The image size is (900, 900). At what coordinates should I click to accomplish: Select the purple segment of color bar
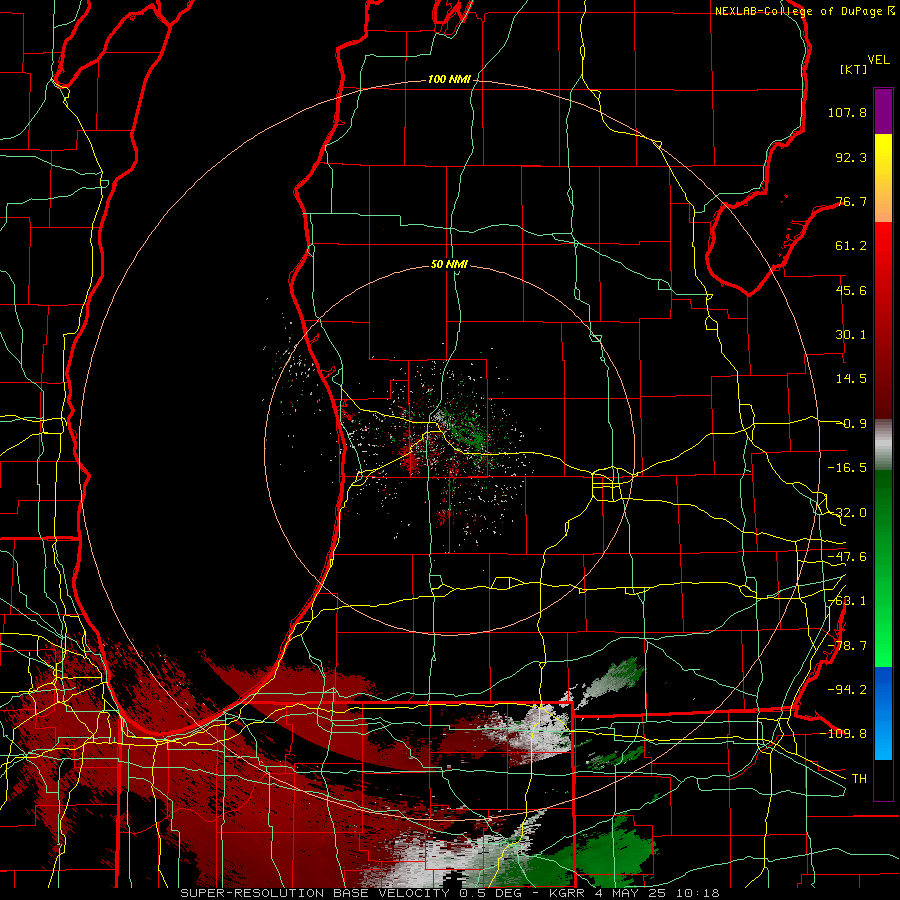[883, 111]
